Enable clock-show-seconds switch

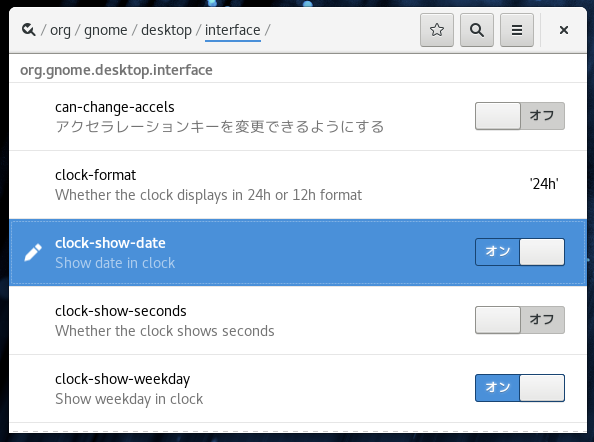click(520, 320)
